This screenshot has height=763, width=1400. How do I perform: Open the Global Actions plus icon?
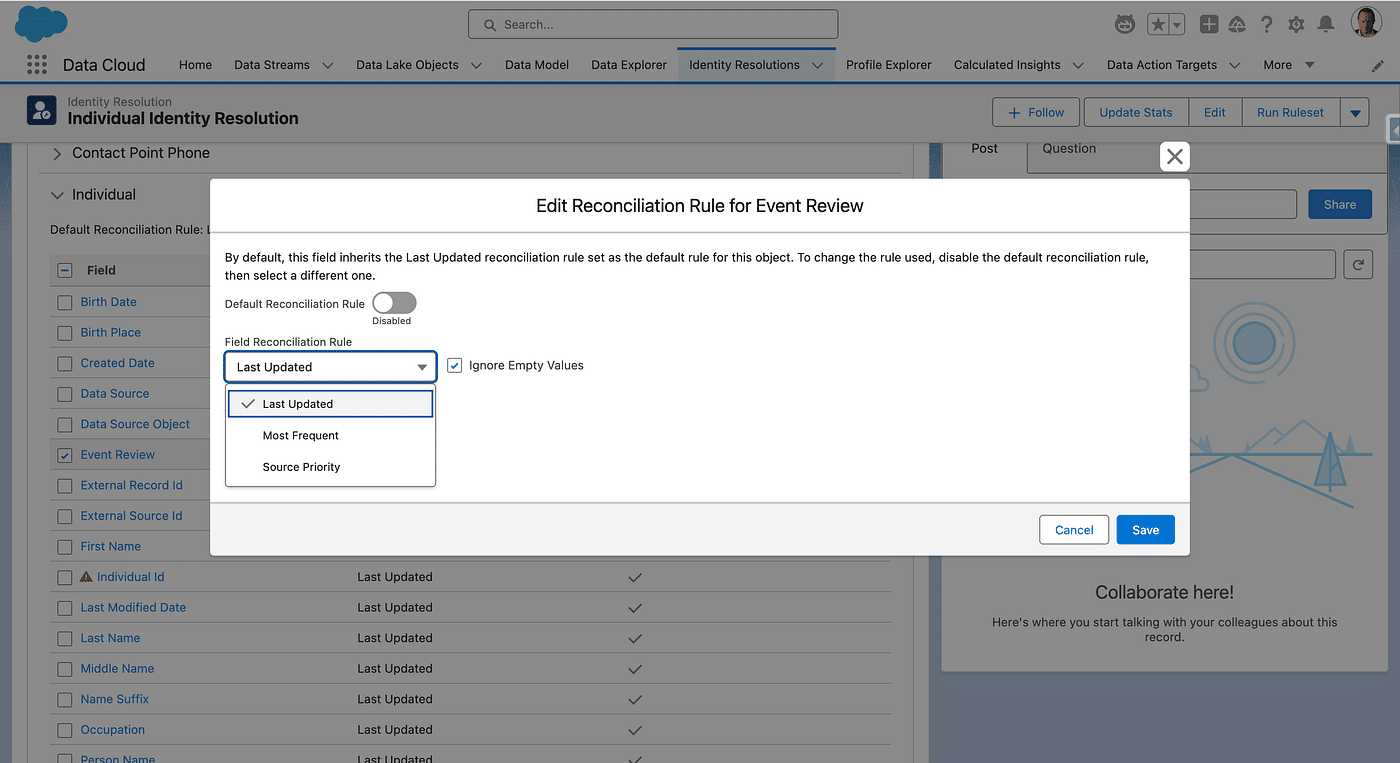(x=1209, y=24)
